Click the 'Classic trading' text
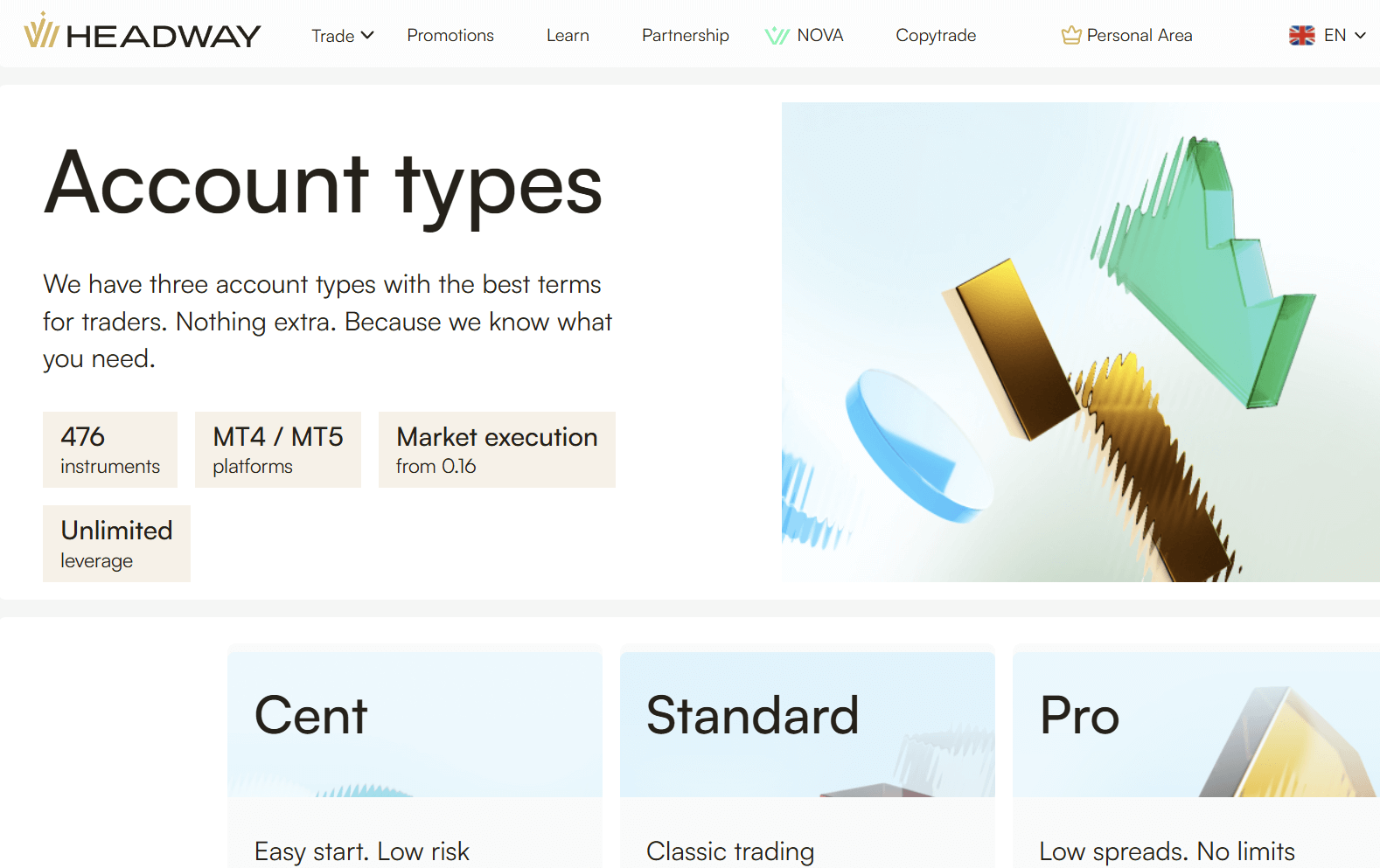 point(730,851)
